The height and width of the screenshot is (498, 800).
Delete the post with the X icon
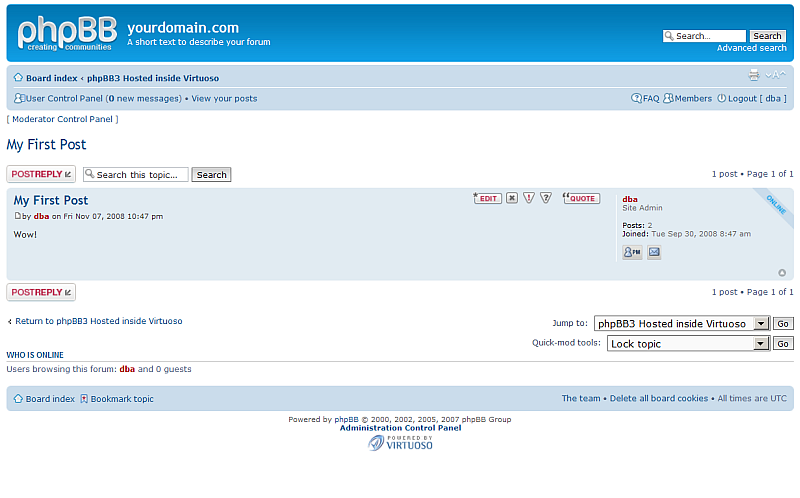512,198
